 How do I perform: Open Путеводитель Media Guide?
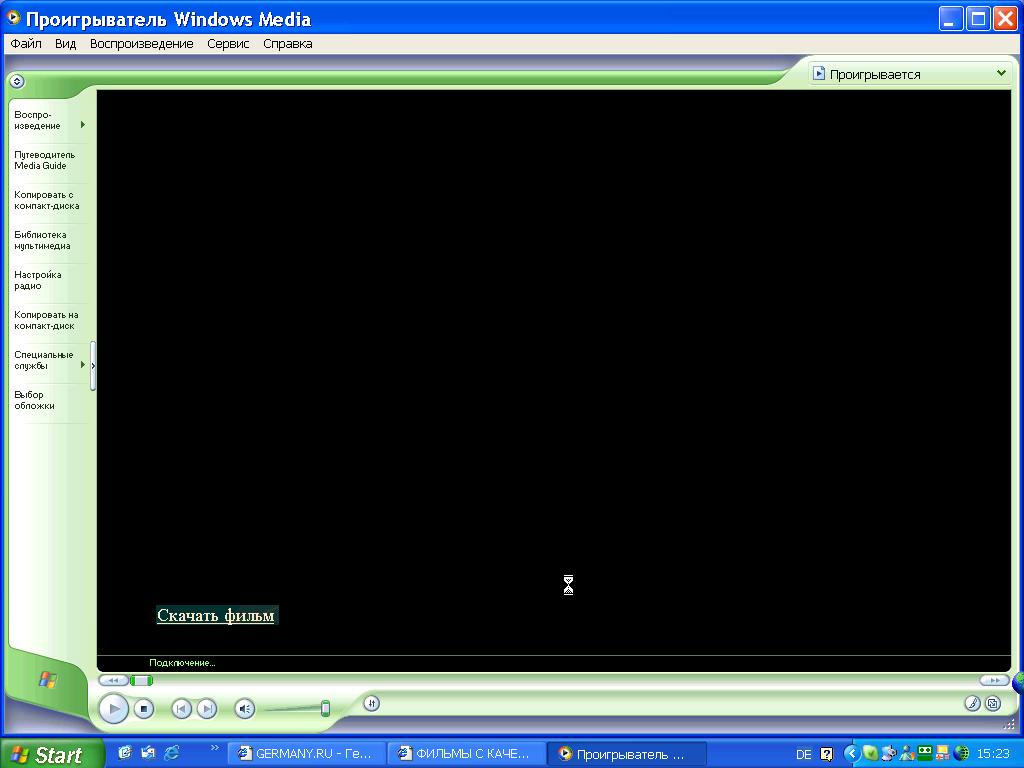[44, 160]
